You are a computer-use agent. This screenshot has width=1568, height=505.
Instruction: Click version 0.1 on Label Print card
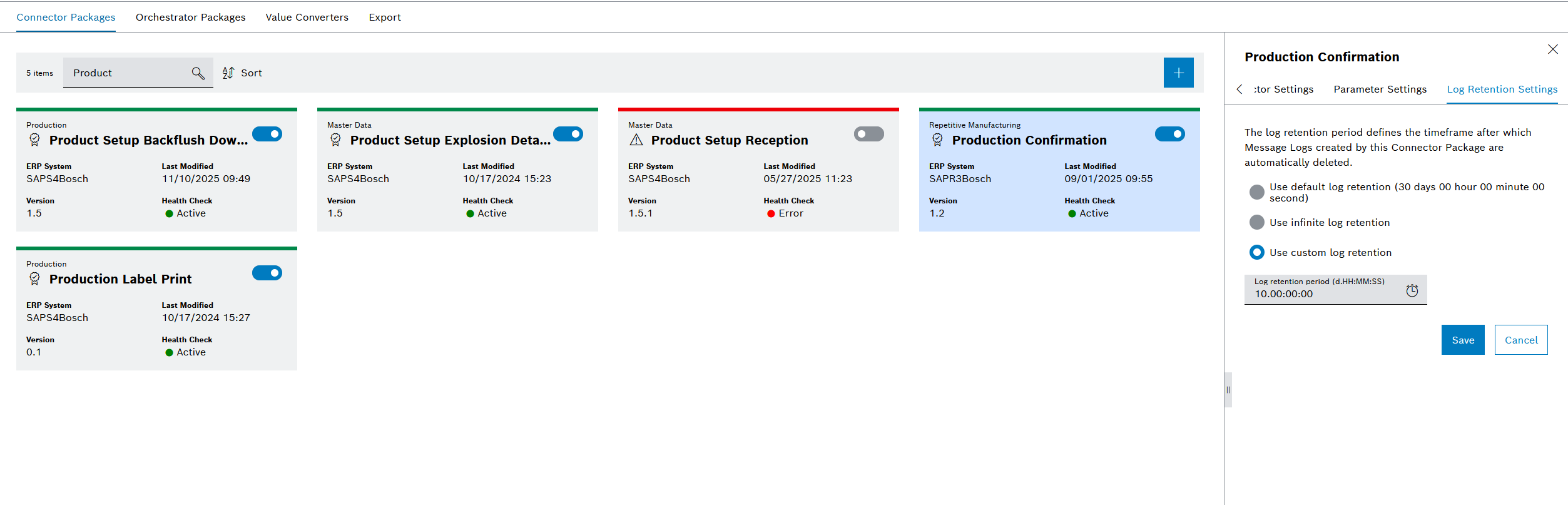(x=34, y=352)
